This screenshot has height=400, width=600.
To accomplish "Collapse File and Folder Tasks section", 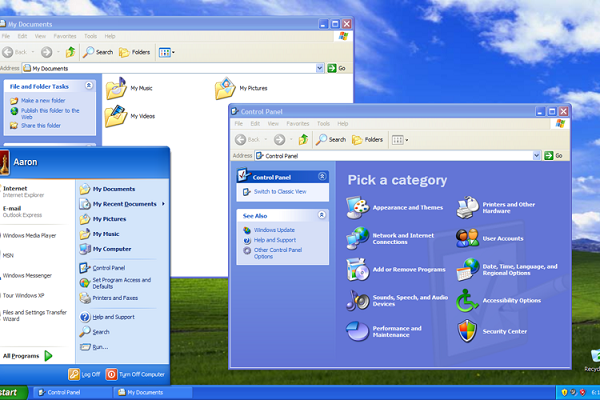I will tap(89, 85).
